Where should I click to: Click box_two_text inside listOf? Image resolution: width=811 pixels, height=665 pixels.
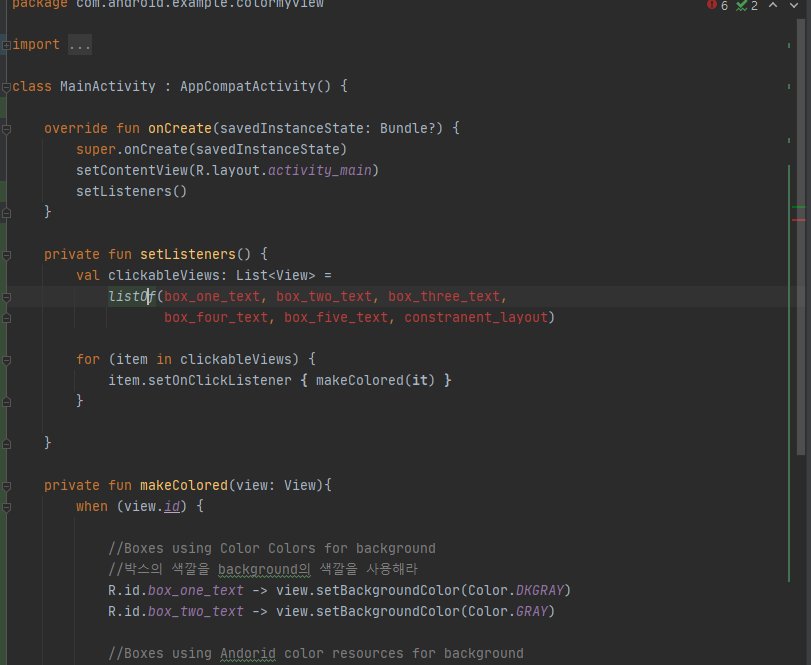click(x=324, y=296)
